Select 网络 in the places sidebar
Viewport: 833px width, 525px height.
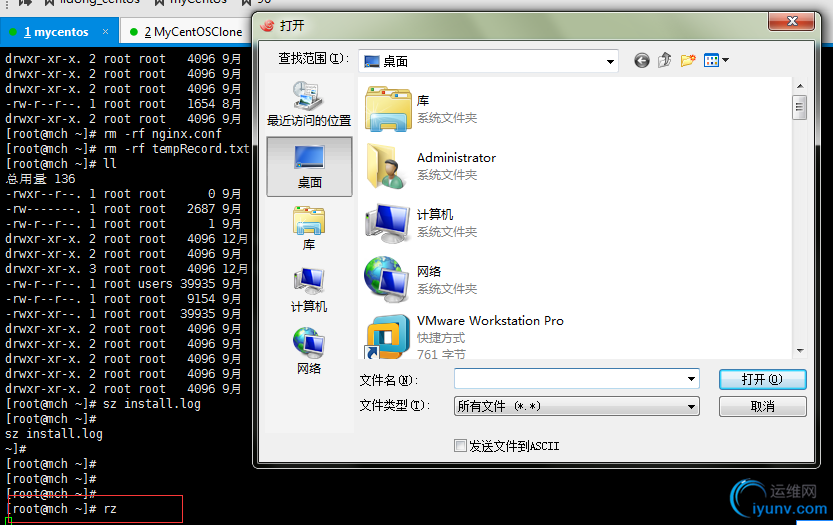(309, 352)
